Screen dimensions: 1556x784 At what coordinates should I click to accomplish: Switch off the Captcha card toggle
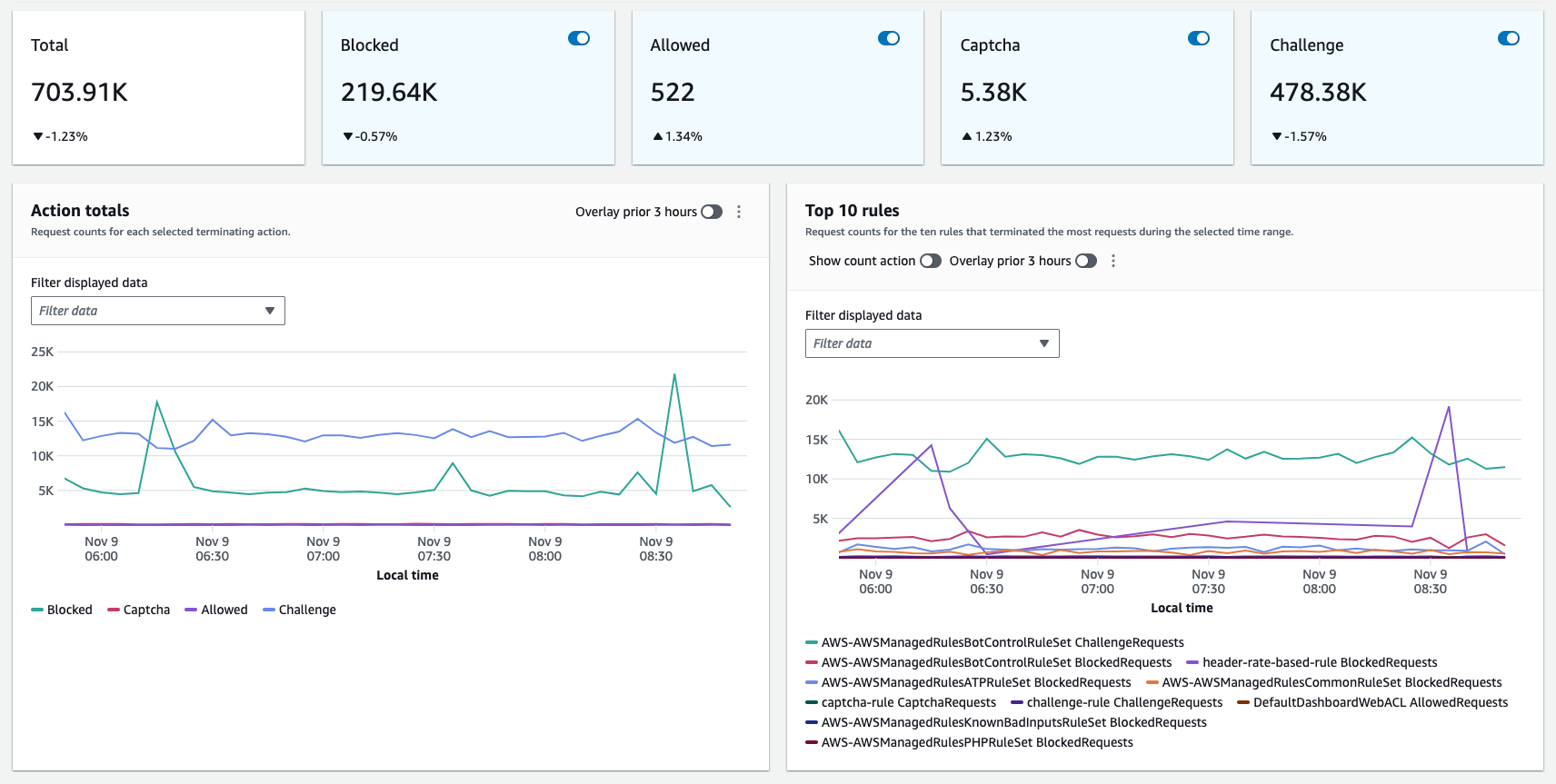(1198, 38)
